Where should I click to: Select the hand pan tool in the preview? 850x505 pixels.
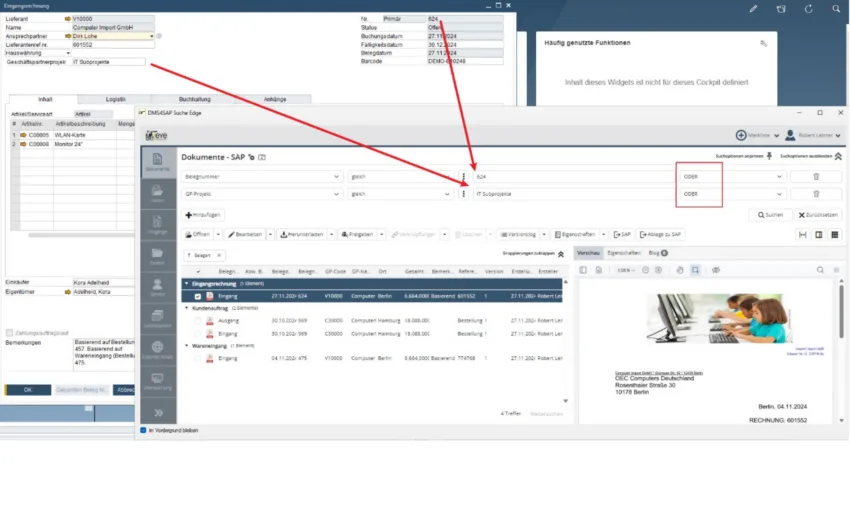[x=680, y=270]
